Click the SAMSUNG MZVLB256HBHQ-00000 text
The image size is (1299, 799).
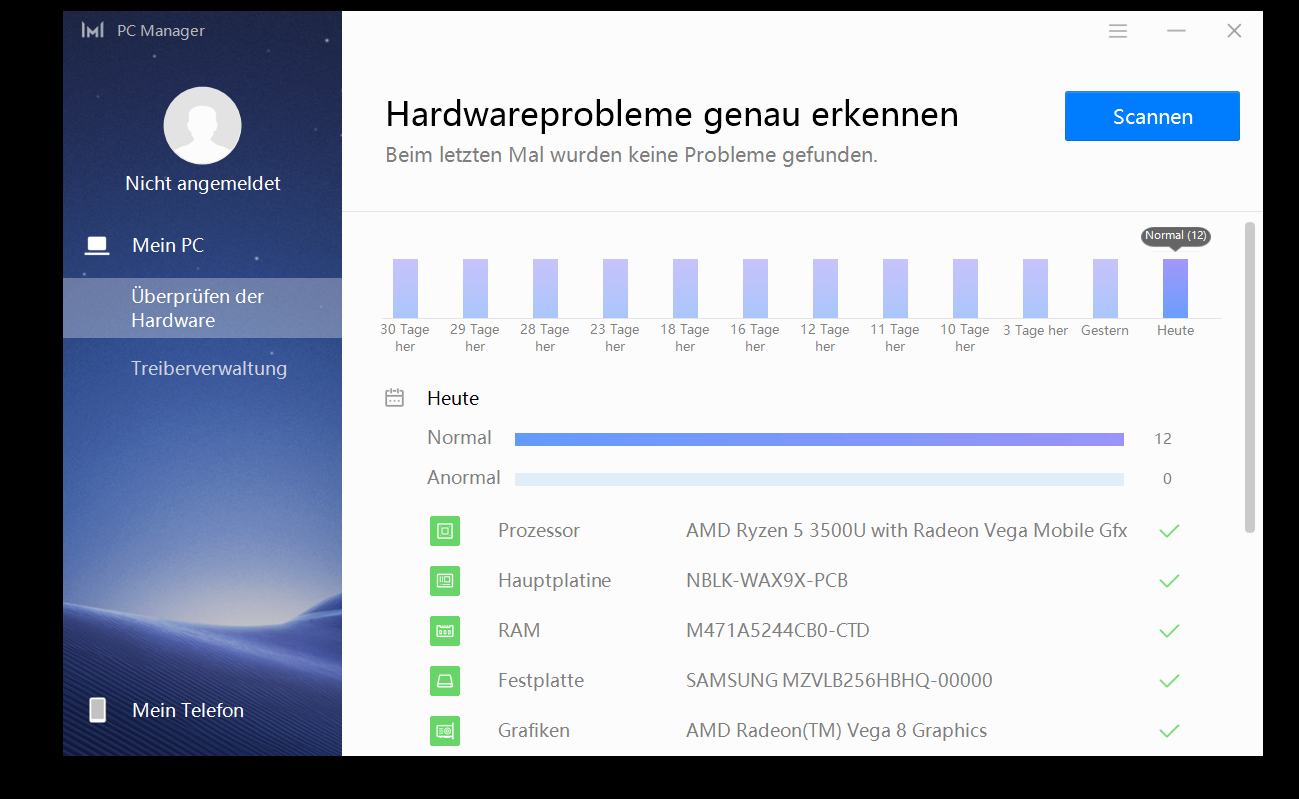839,681
